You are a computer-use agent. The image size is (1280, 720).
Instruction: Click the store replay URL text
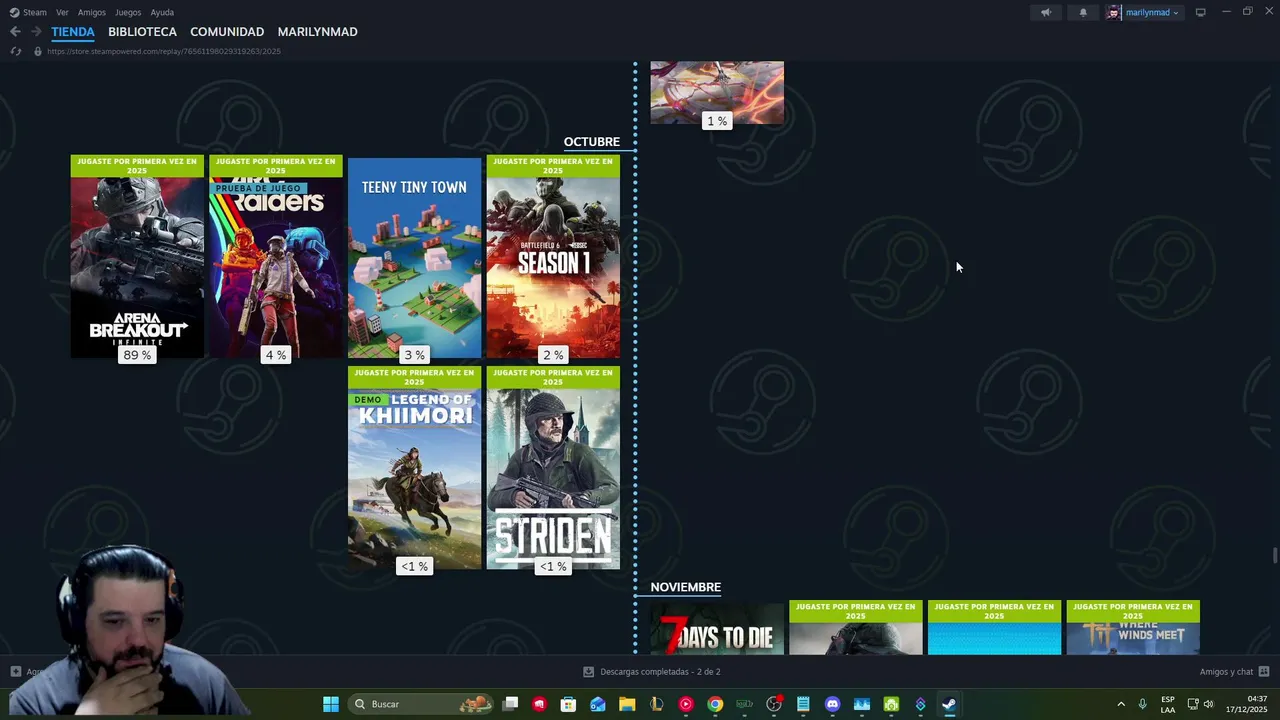tap(164, 51)
